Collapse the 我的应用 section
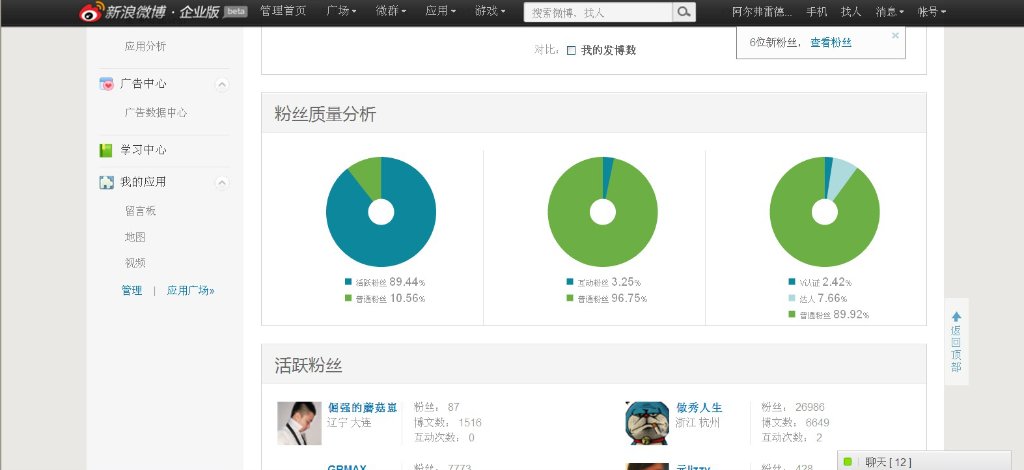 pos(222,183)
